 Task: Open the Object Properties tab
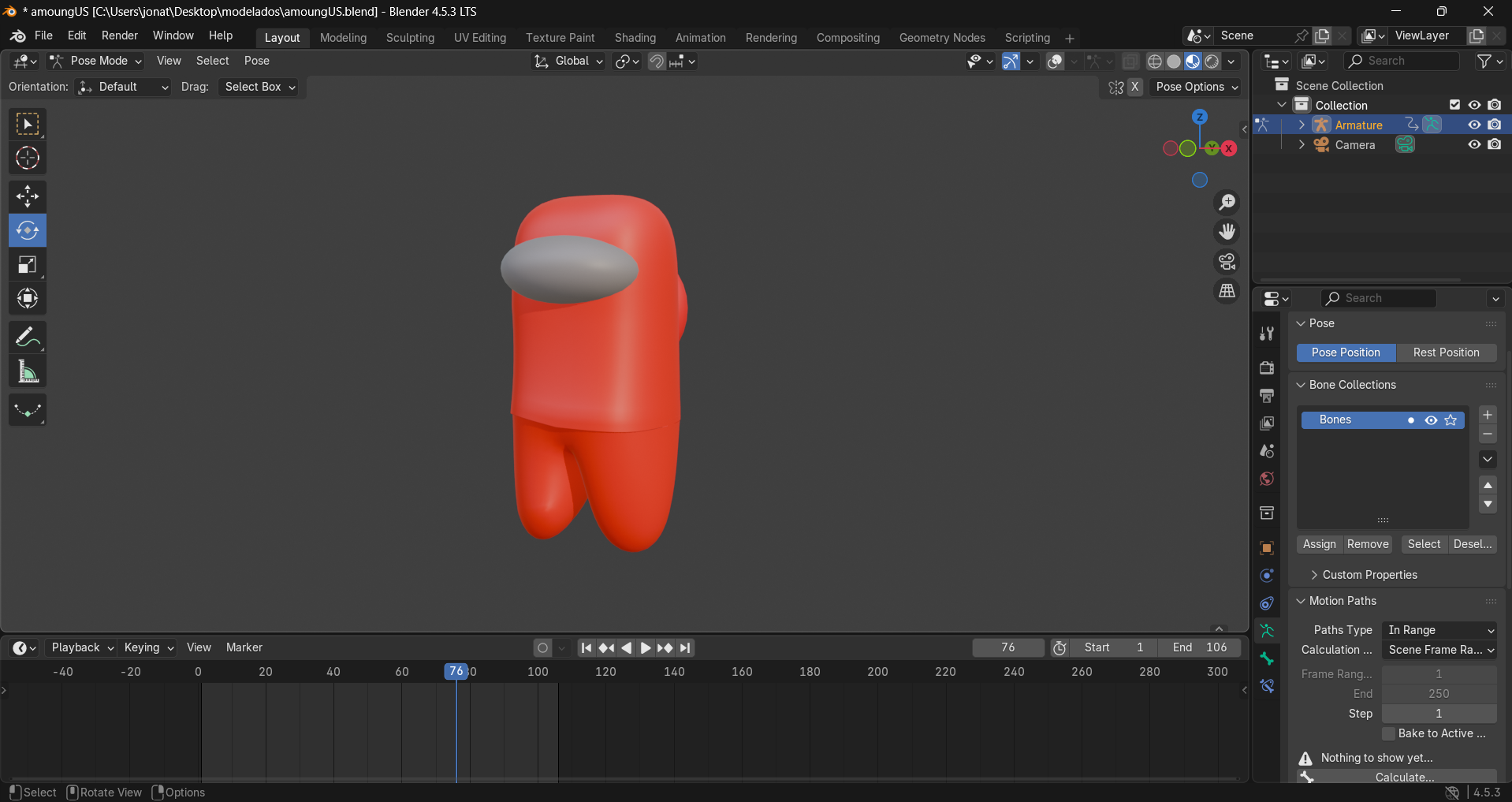1266,547
